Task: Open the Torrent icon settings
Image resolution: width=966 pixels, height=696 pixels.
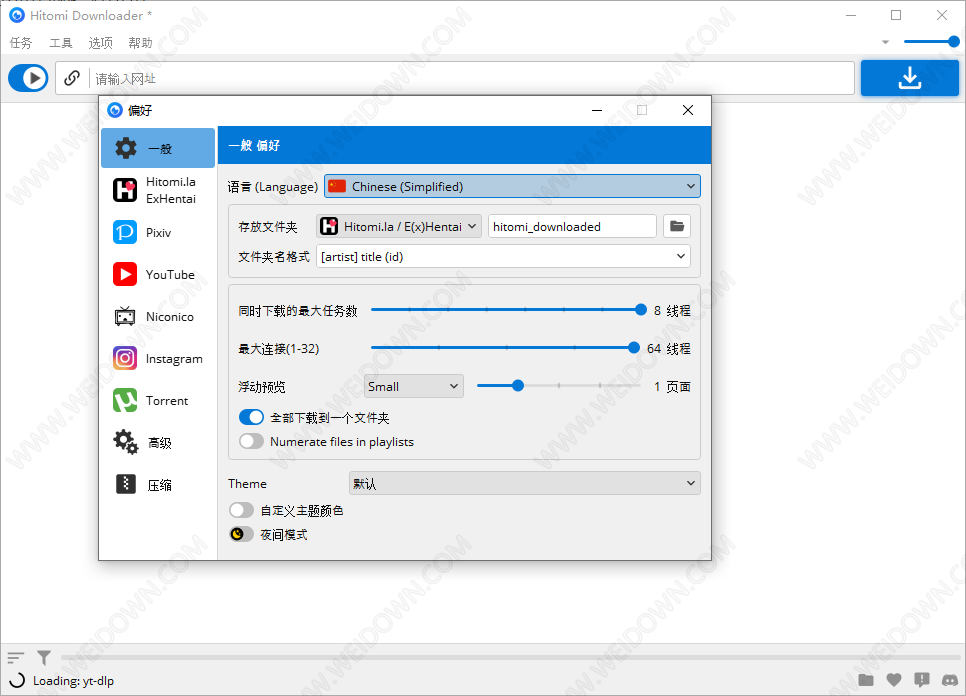Action: point(125,400)
